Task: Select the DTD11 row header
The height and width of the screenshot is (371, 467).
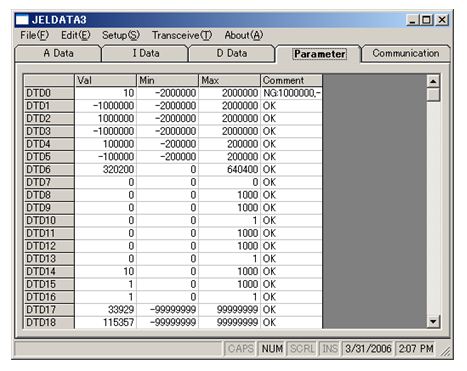Action: click(49, 233)
